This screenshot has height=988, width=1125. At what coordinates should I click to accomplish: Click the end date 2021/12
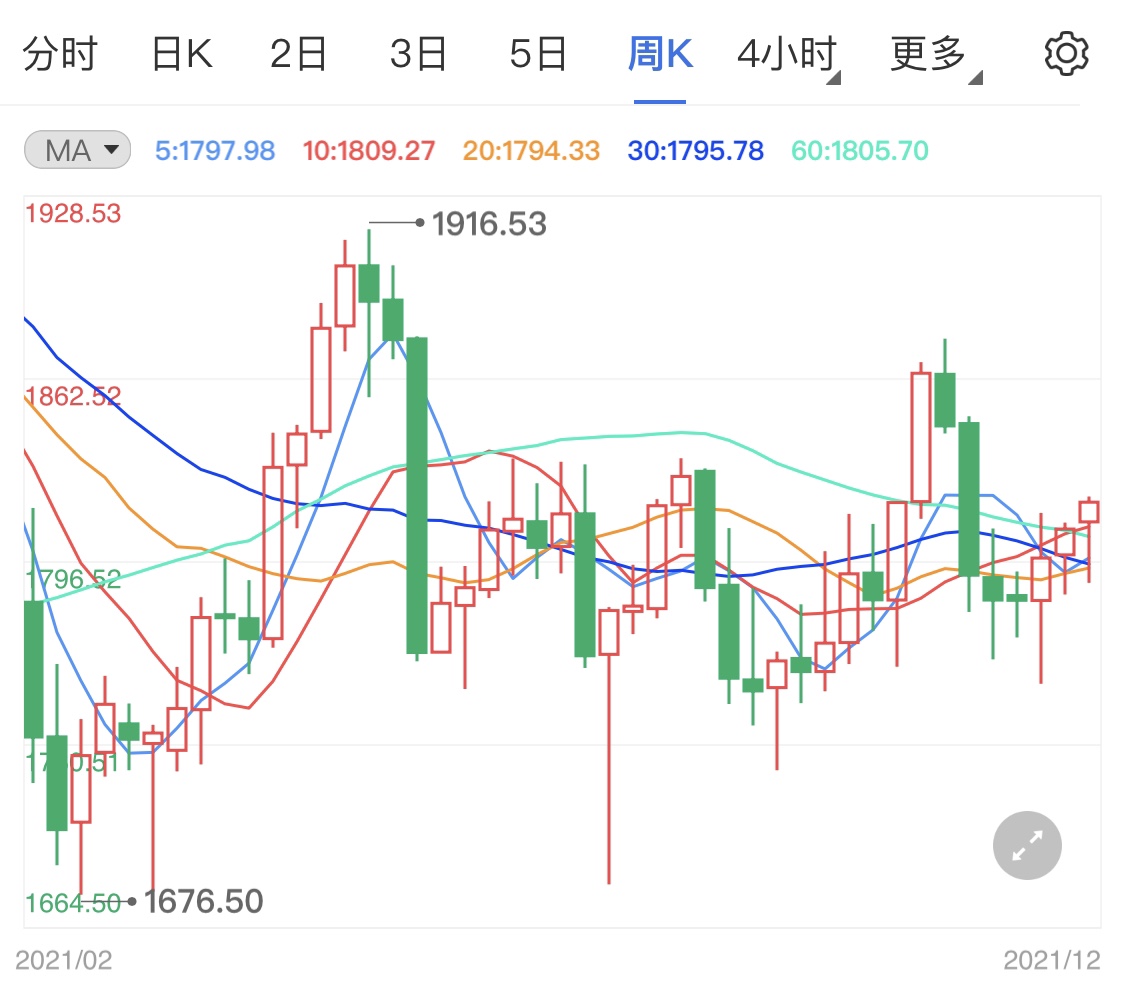pos(1052,960)
